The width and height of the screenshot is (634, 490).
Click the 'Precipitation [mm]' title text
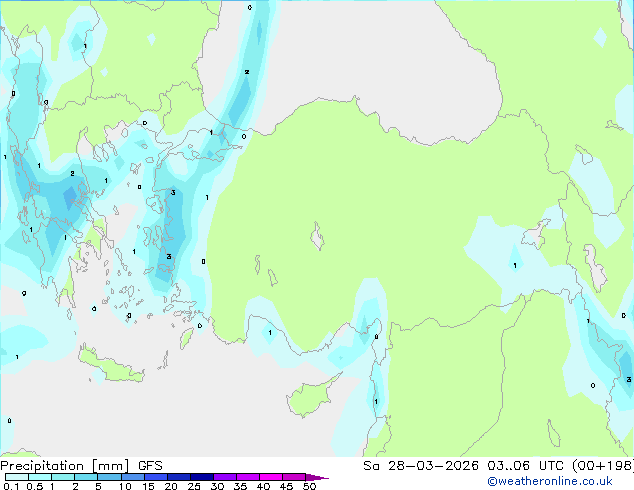click(x=65, y=466)
